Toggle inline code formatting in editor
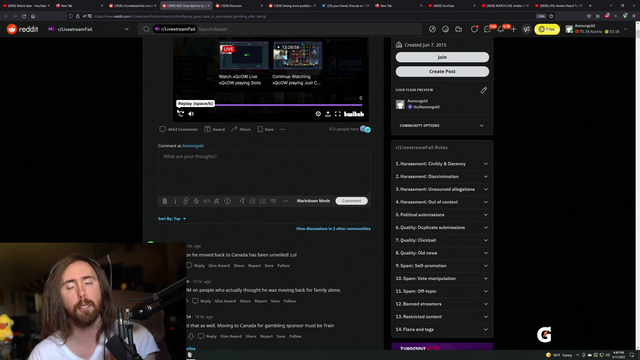 point(207,201)
